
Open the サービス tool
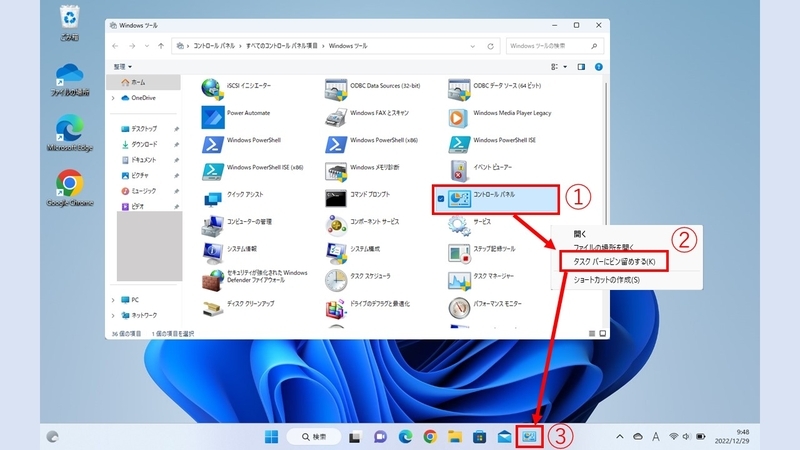click(469, 224)
